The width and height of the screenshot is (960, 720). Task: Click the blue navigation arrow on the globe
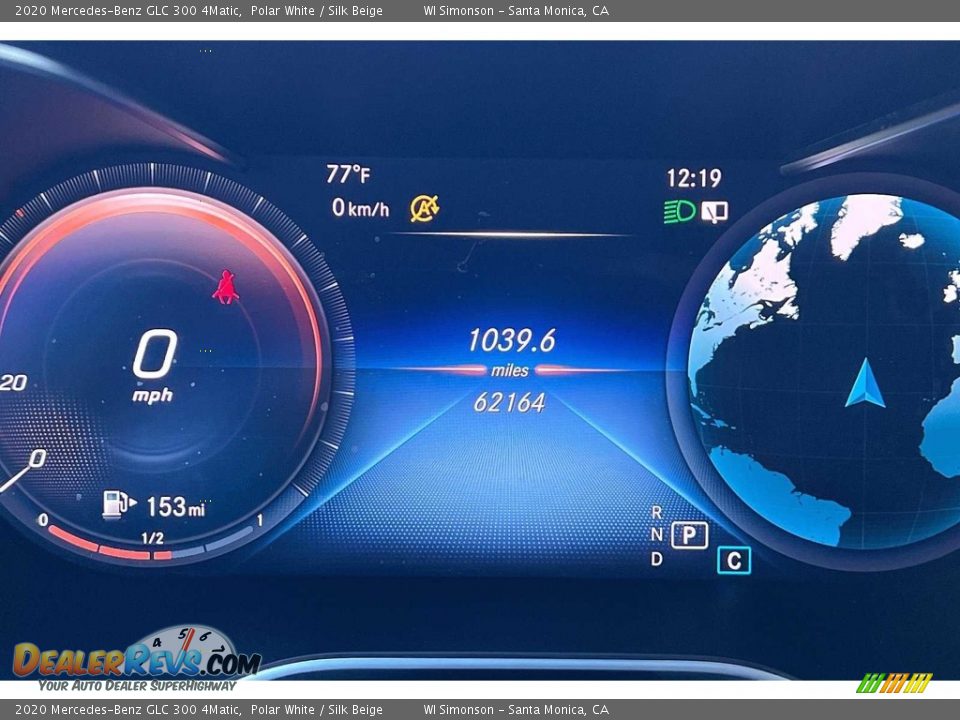[x=865, y=383]
